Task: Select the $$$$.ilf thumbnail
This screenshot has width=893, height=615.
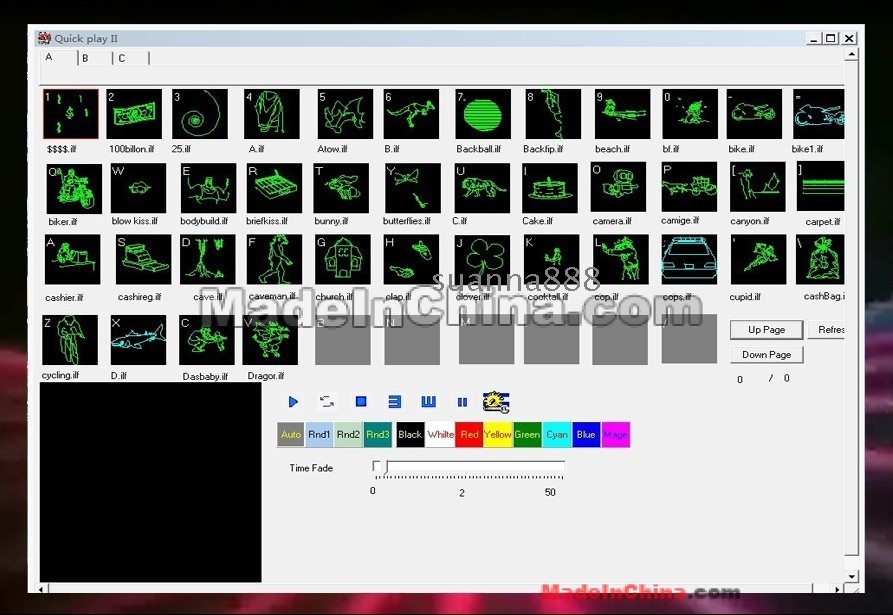Action: point(71,114)
